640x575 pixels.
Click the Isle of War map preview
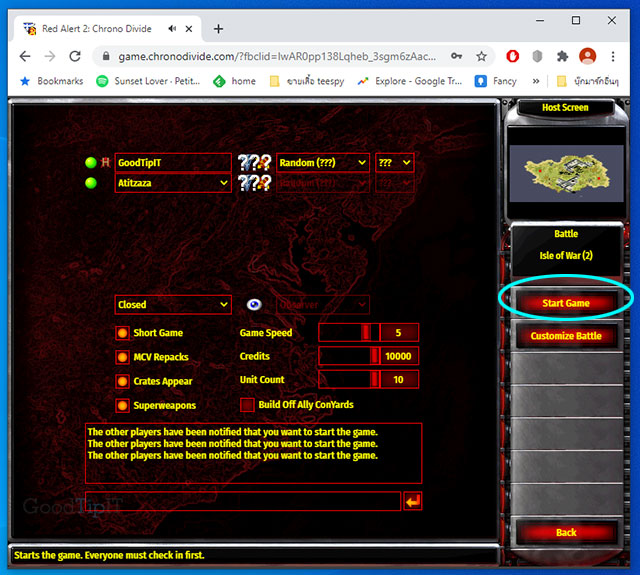(567, 173)
